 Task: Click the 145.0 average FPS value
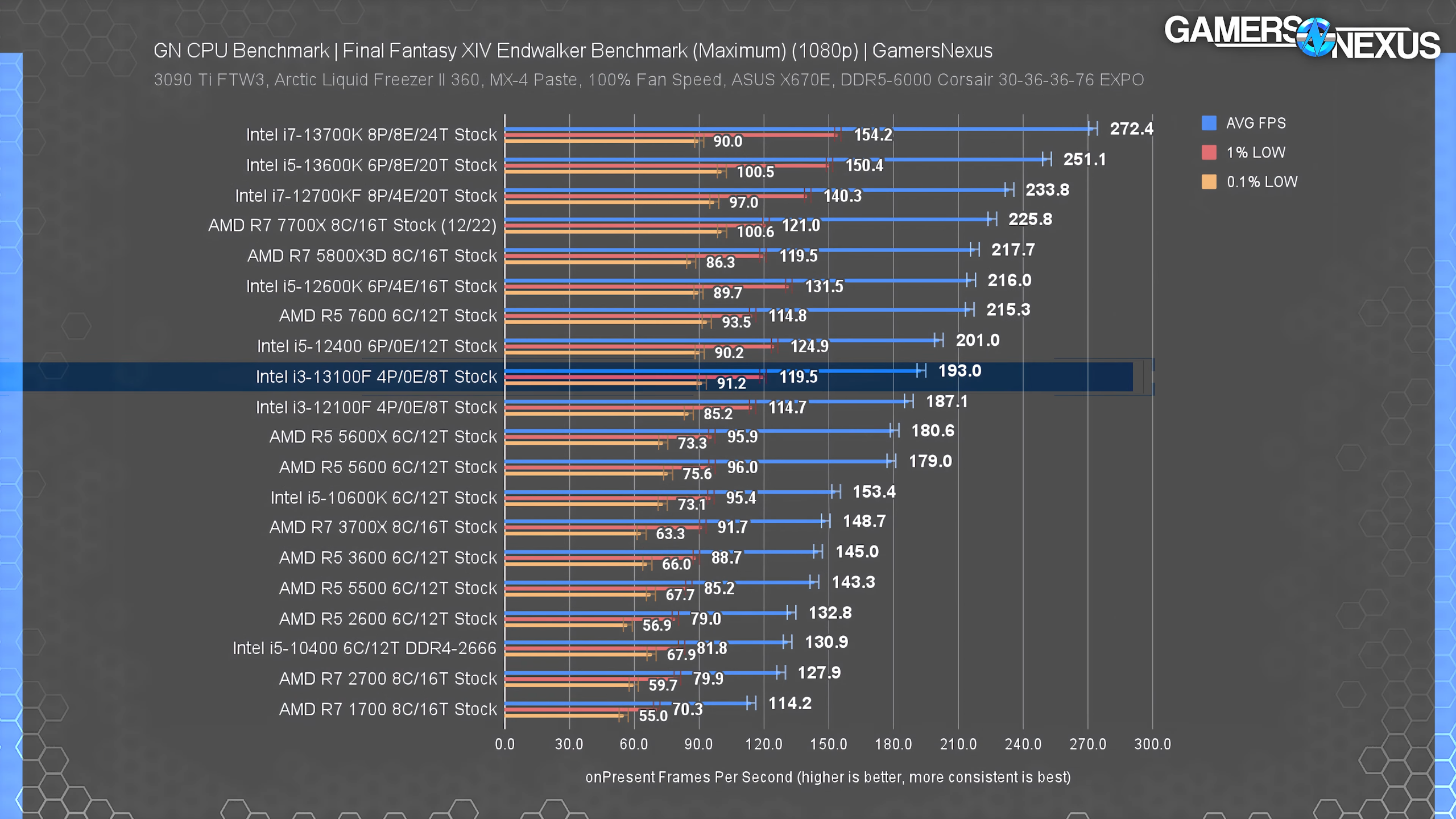tap(857, 552)
